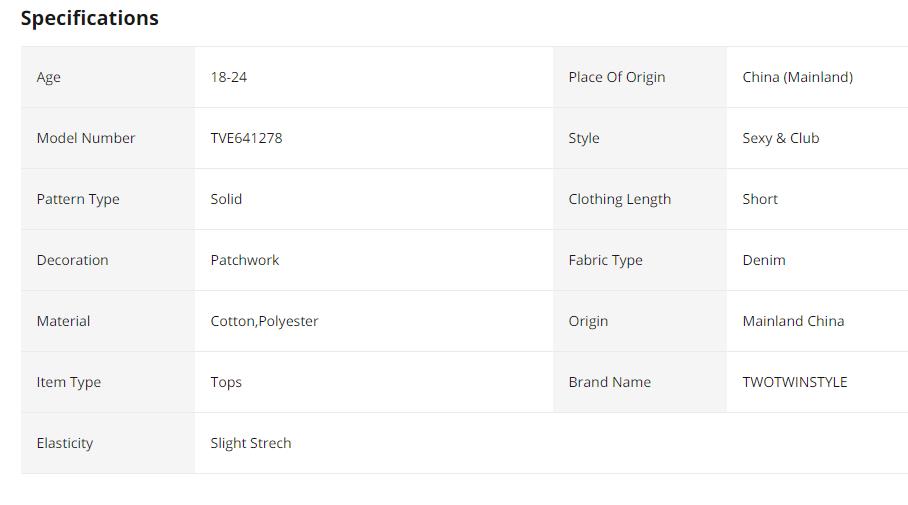Click the TWOTWINSTYLE brand name
Viewport: 908px width, 505px height.
[x=794, y=382]
